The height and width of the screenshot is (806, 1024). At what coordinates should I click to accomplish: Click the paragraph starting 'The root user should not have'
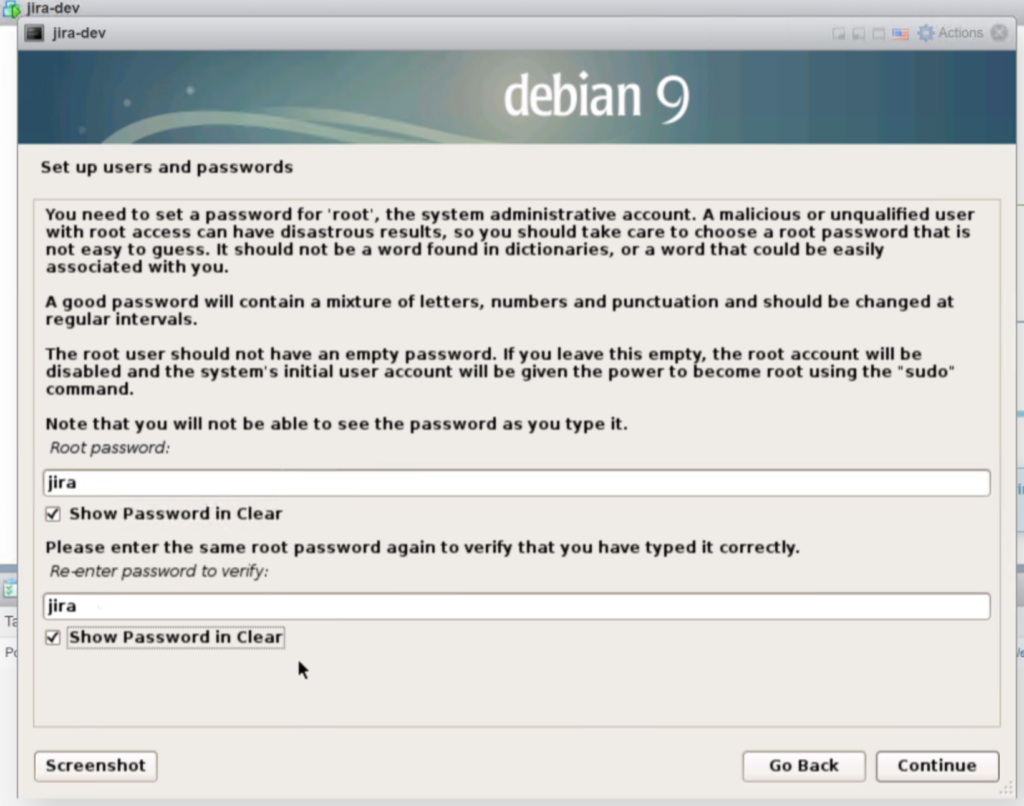500,371
